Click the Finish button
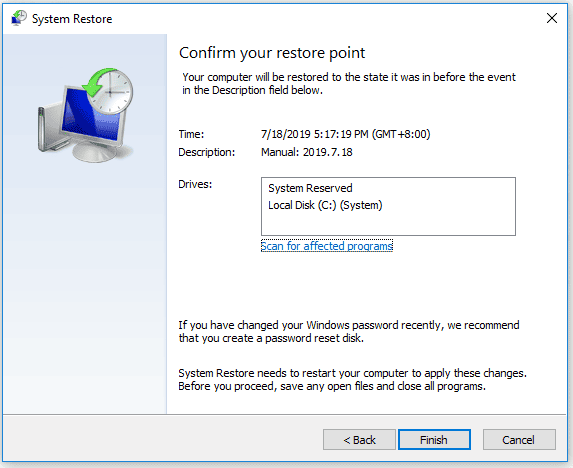 434,440
